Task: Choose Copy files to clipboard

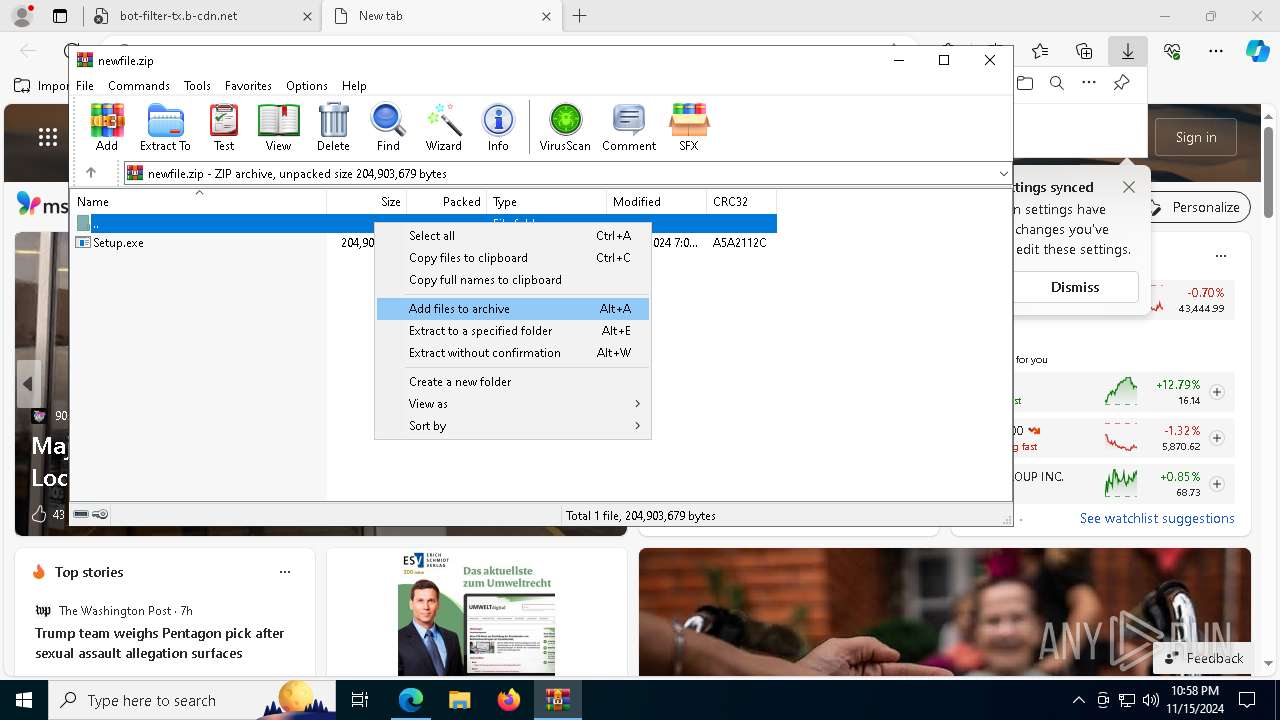Action: coord(513,258)
